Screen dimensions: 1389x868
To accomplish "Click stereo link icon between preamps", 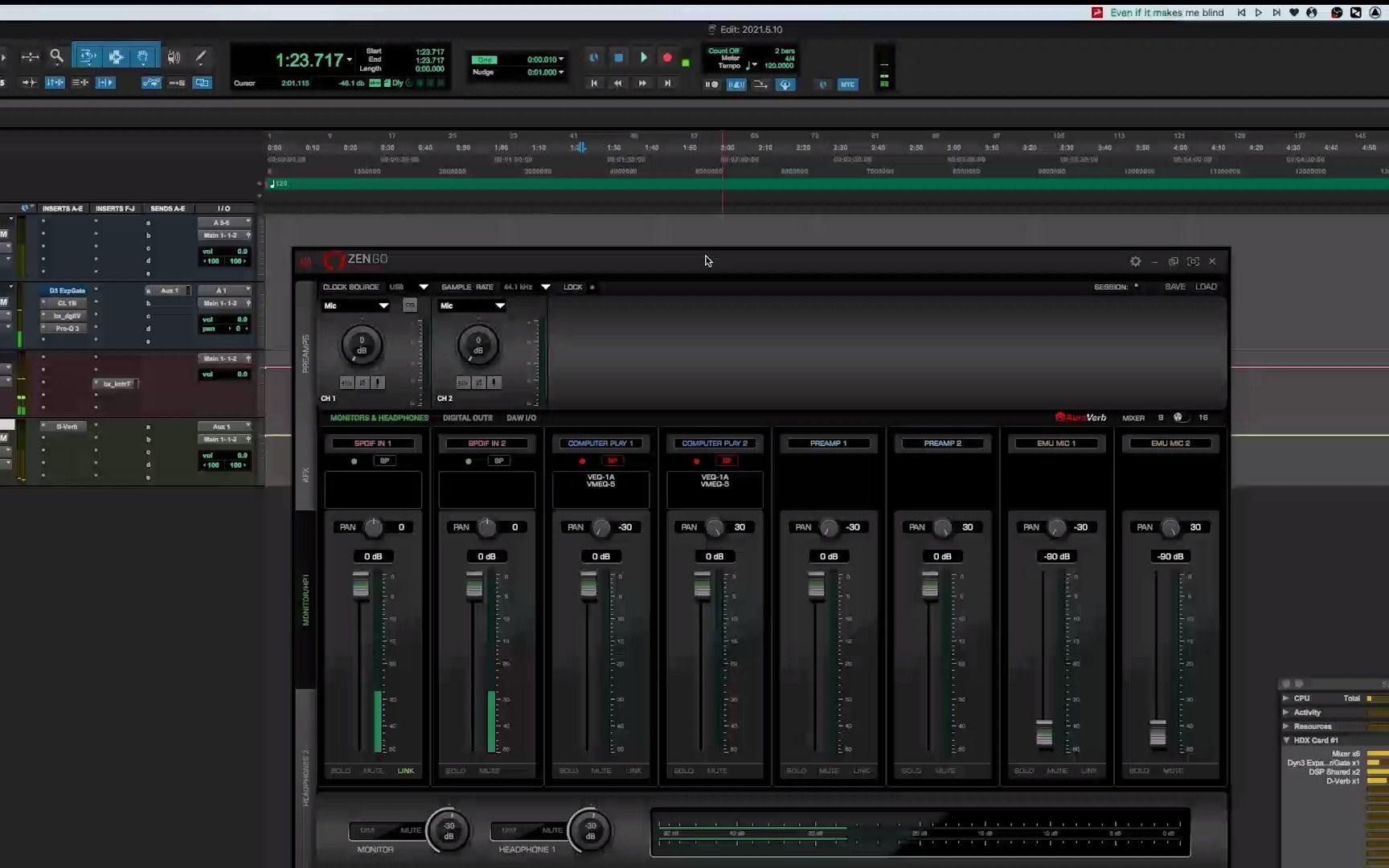I will tap(410, 305).
